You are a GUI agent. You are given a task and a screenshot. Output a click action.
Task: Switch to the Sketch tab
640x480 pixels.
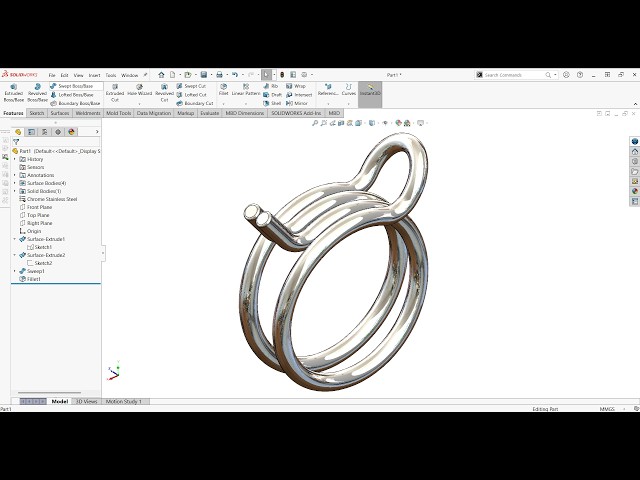pos(37,113)
